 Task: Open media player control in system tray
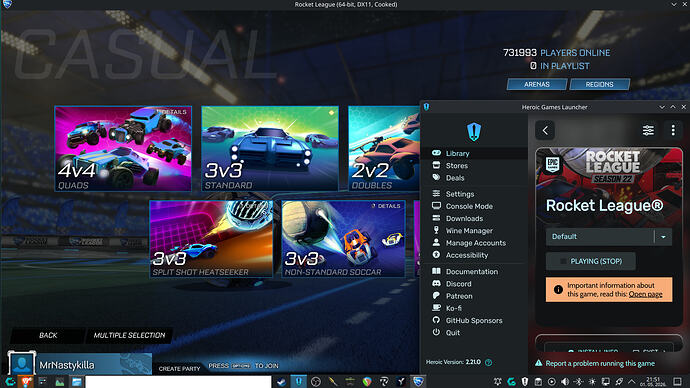pos(551,381)
